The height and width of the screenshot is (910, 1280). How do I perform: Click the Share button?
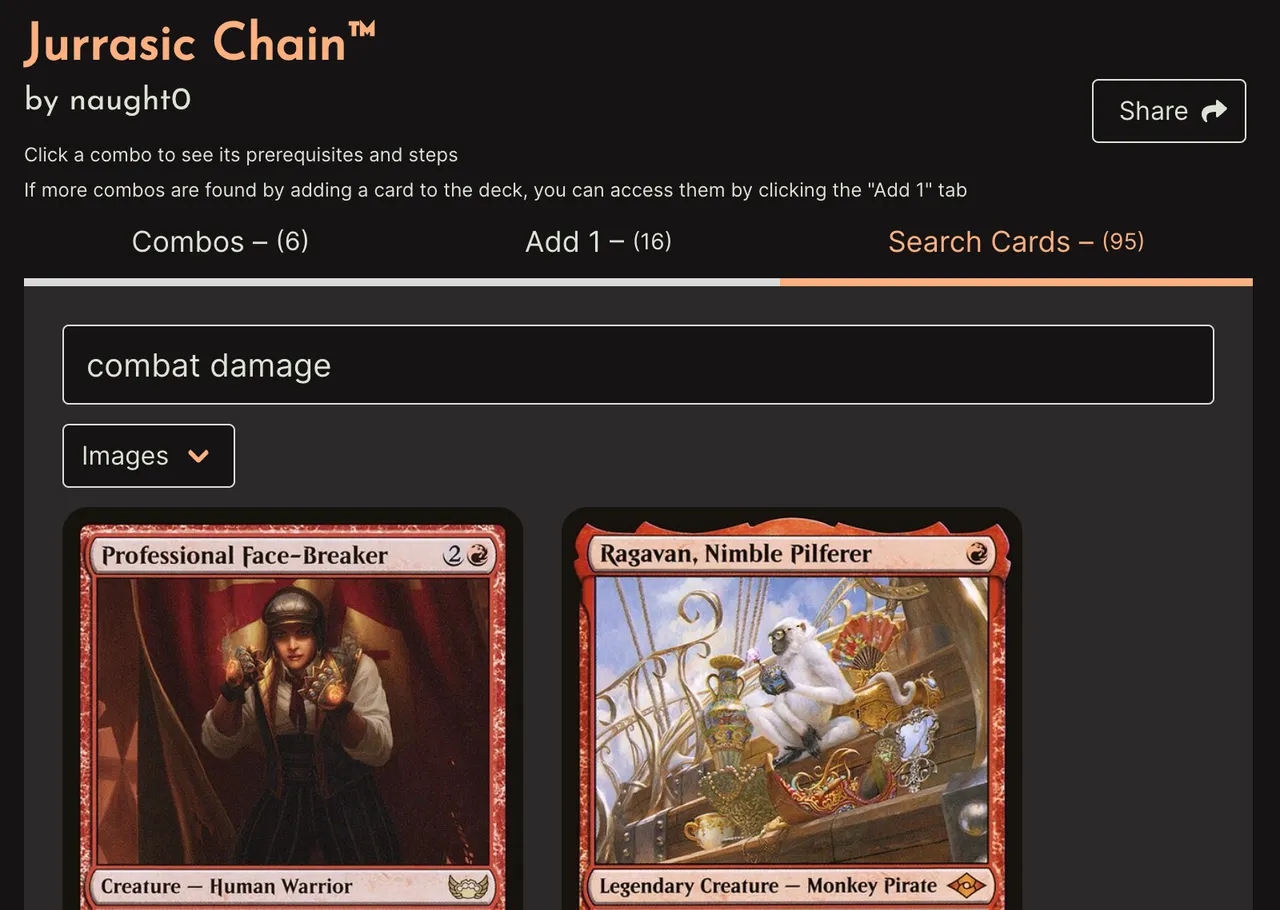[x=1169, y=111]
